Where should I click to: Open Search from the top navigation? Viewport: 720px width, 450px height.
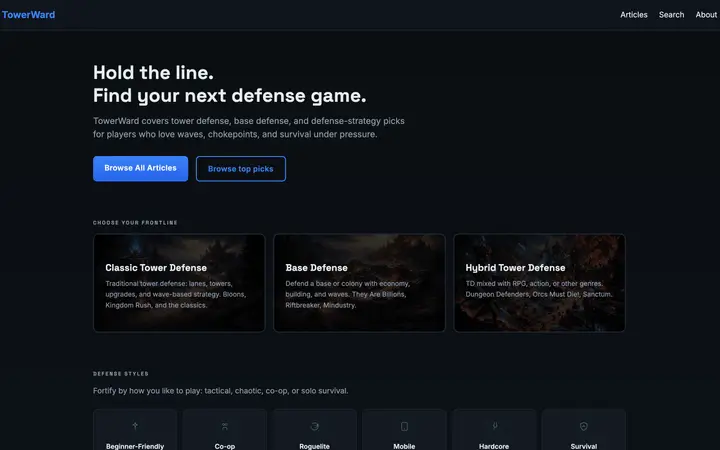point(671,15)
